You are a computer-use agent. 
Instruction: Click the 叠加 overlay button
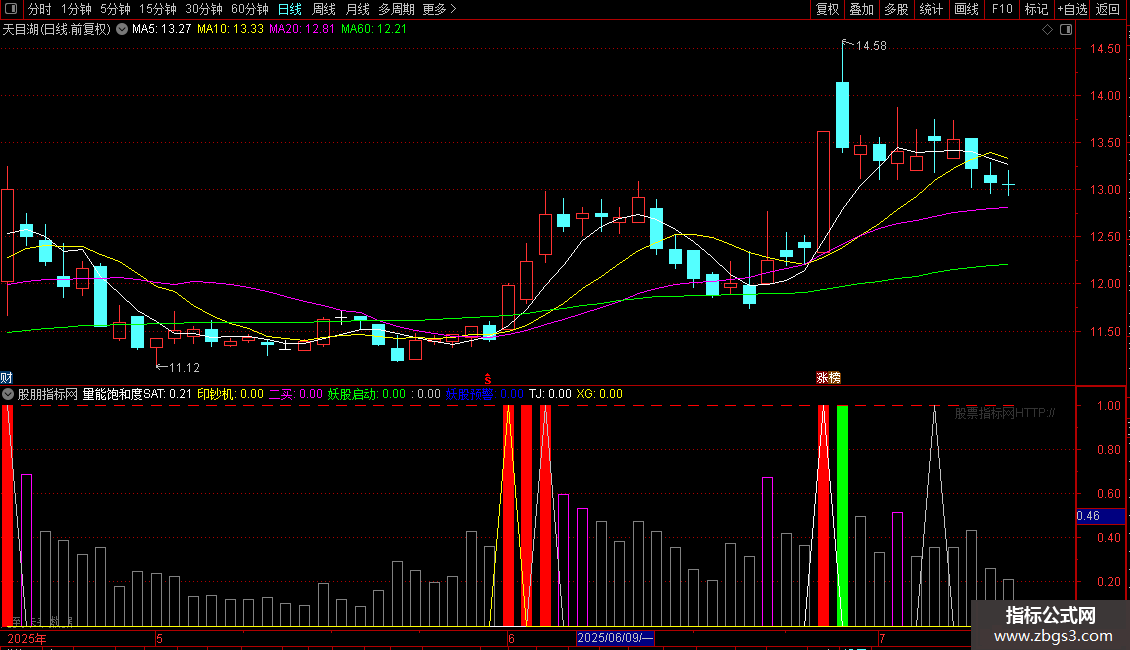(x=862, y=9)
